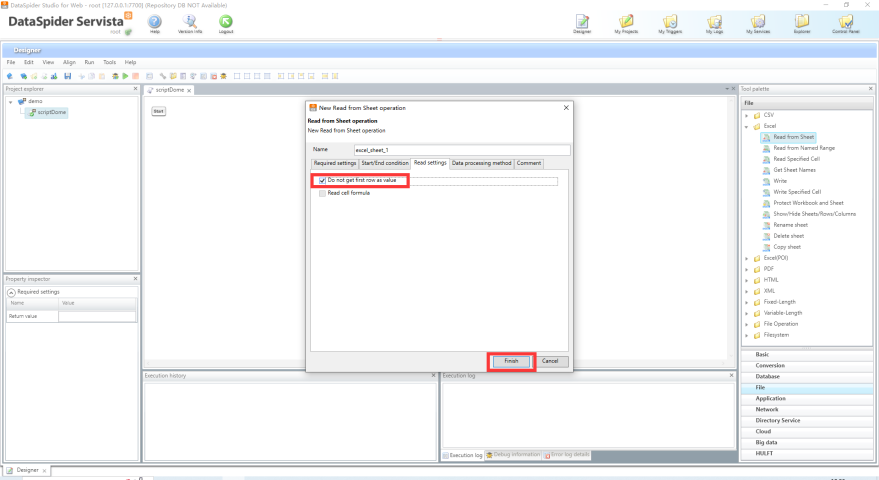Image resolution: width=879 pixels, height=480 pixels.
Task: Switch to Data processing method tab
Action: 482,163
